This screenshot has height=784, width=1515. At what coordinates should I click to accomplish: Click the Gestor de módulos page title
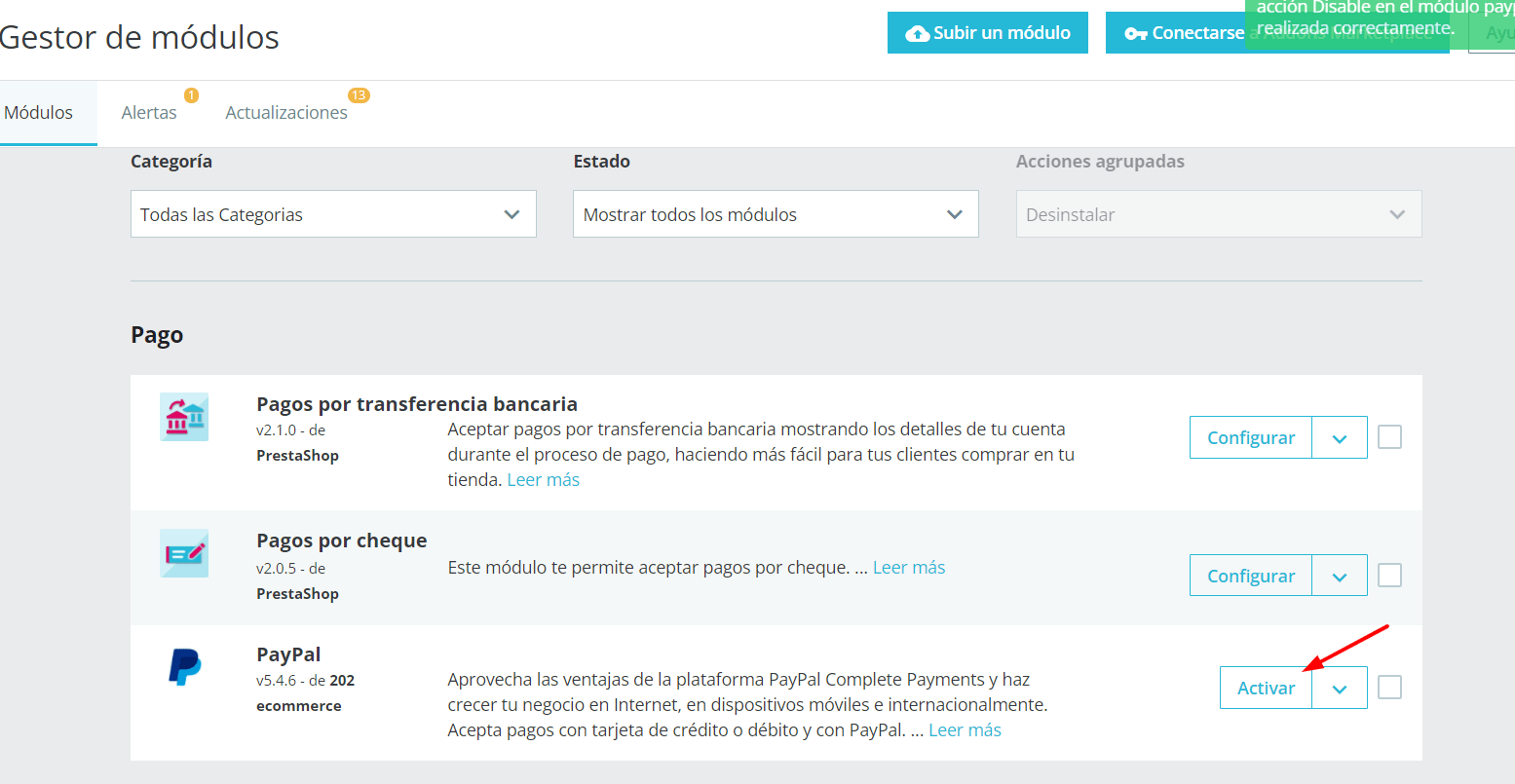pos(139,37)
